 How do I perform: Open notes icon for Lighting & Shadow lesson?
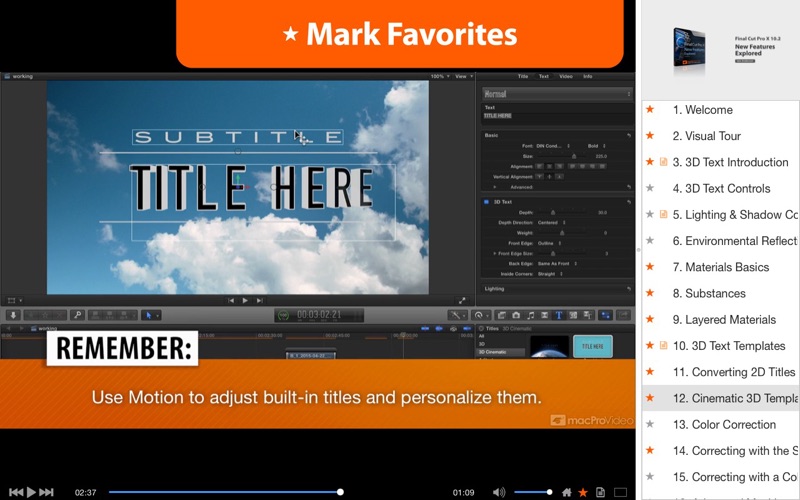point(663,214)
